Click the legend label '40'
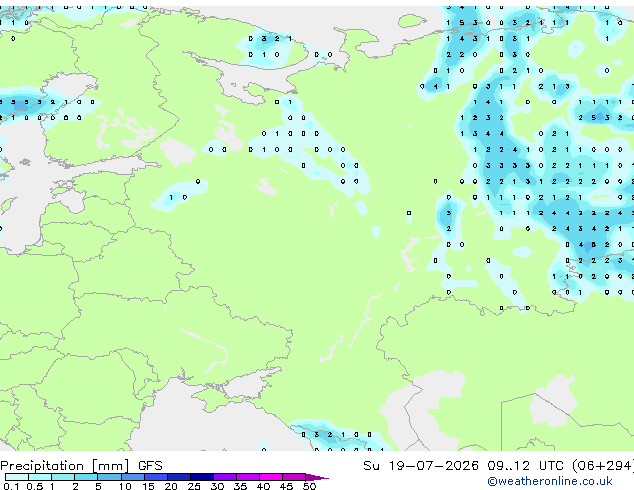Screen dimensions: 634x490 pyautogui.click(x=263, y=486)
